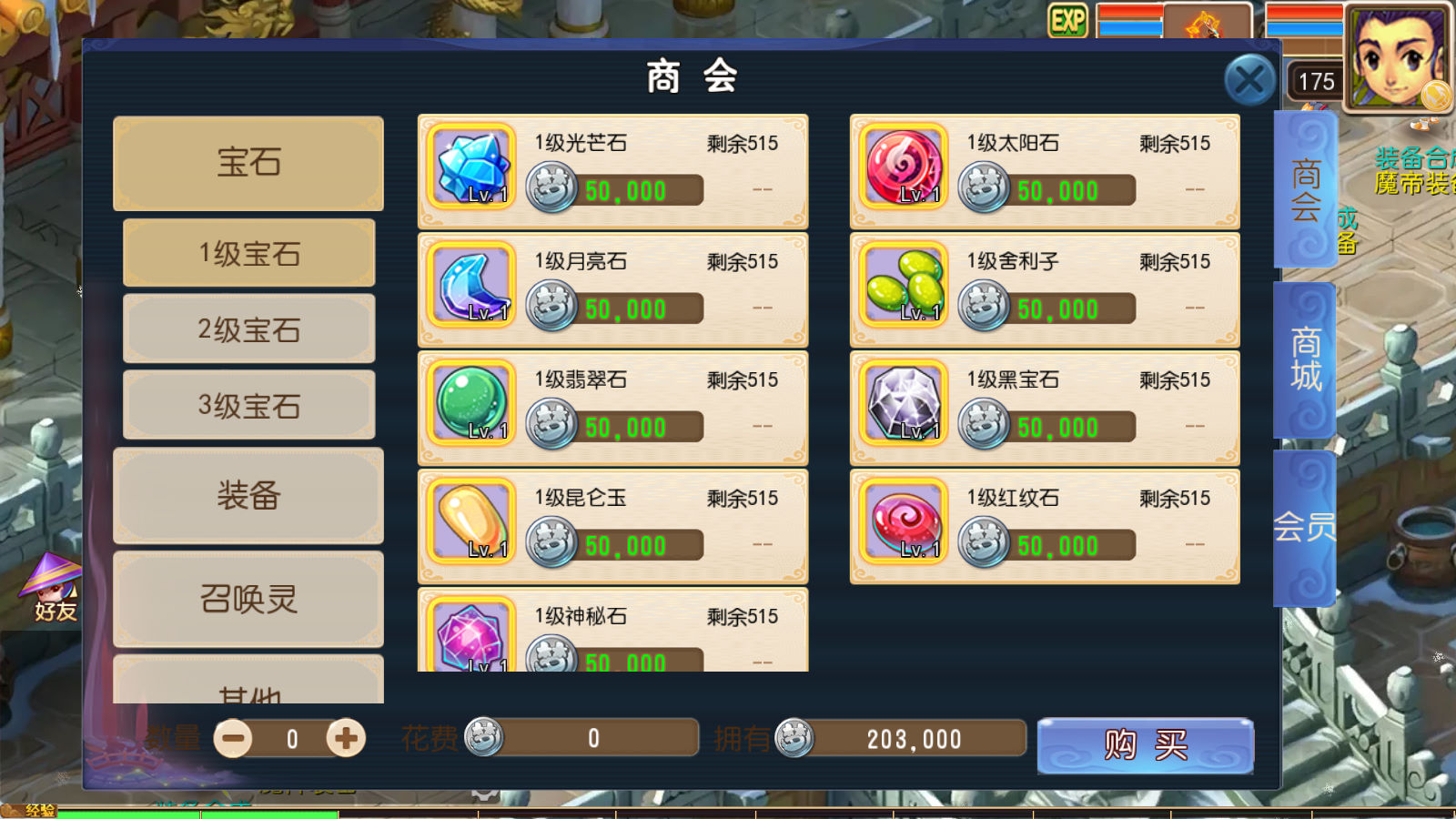Select the 3级宝石 subcategory
The height and width of the screenshot is (819, 1456).
click(x=249, y=405)
